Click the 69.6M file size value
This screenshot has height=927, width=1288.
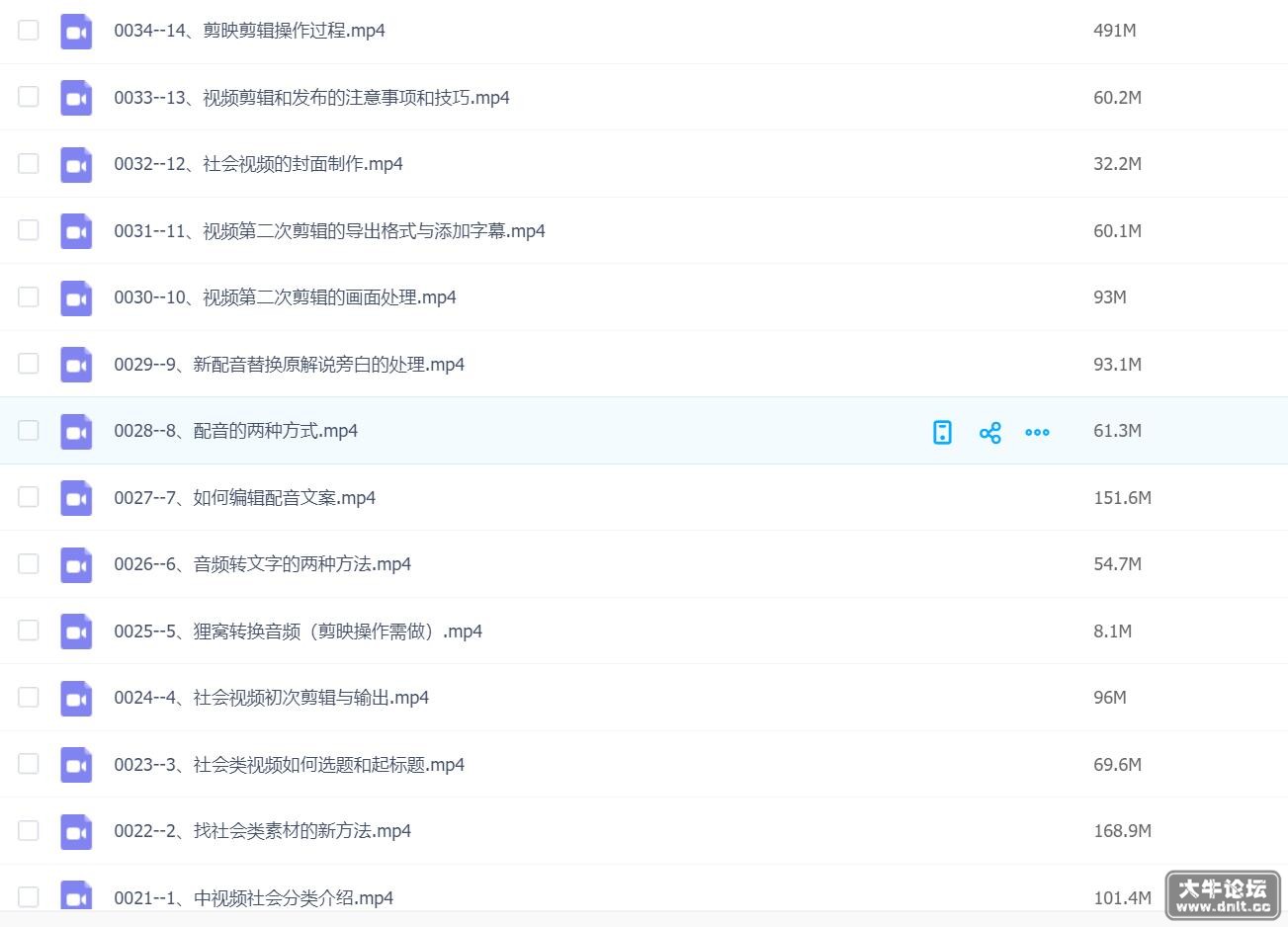[1117, 765]
